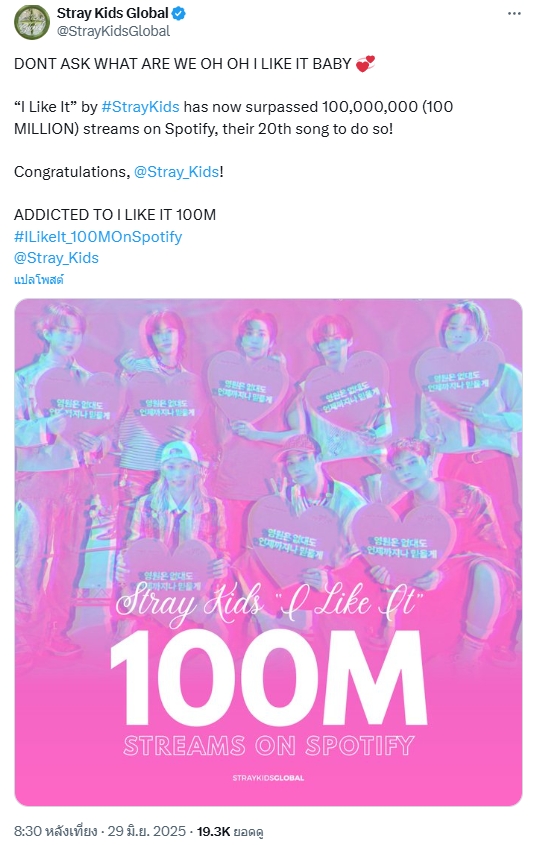Open the three-dot more options menu
This screenshot has width=533, height=845.
click(x=514, y=13)
